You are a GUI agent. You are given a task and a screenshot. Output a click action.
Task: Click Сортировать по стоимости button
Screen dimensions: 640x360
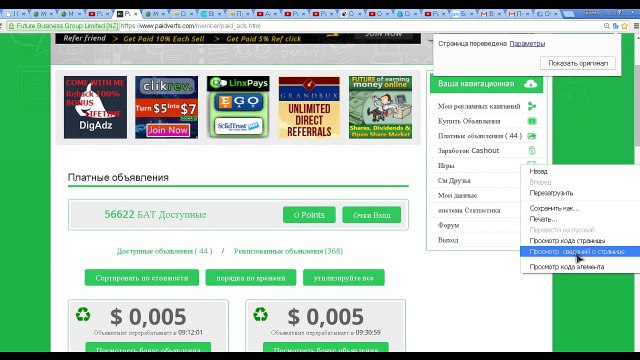point(142,278)
